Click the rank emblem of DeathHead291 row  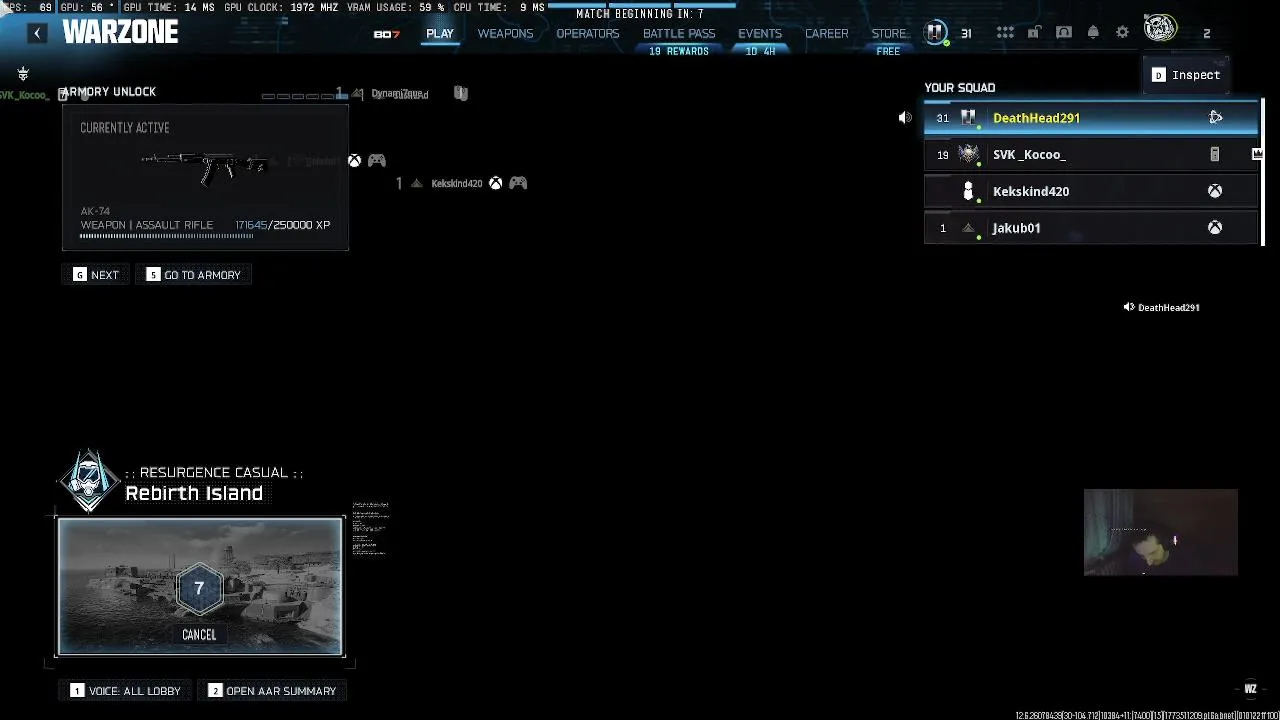[x=968, y=118]
